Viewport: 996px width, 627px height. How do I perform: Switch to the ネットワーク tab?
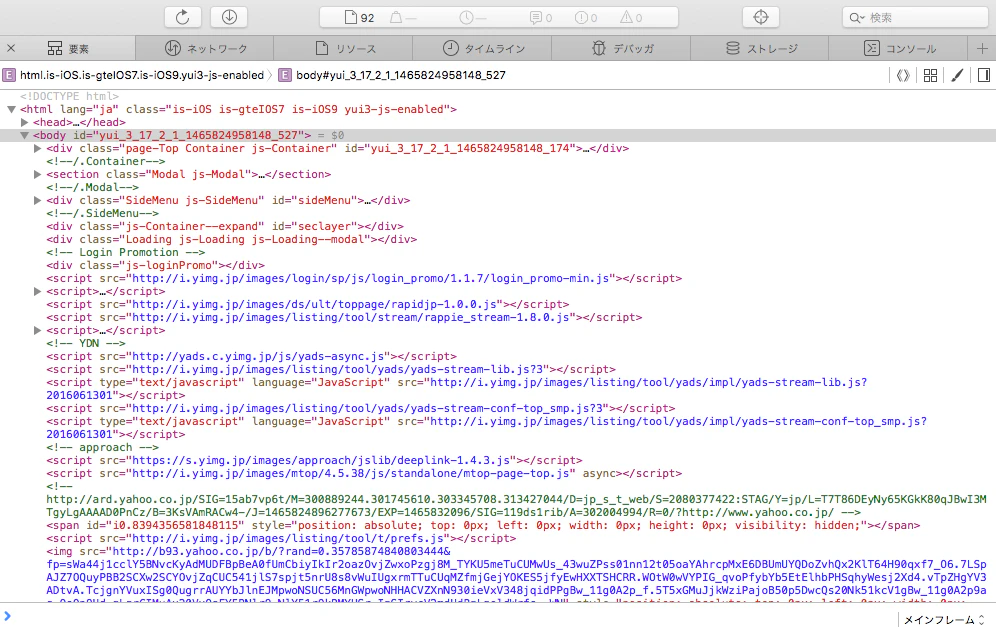tap(205, 48)
